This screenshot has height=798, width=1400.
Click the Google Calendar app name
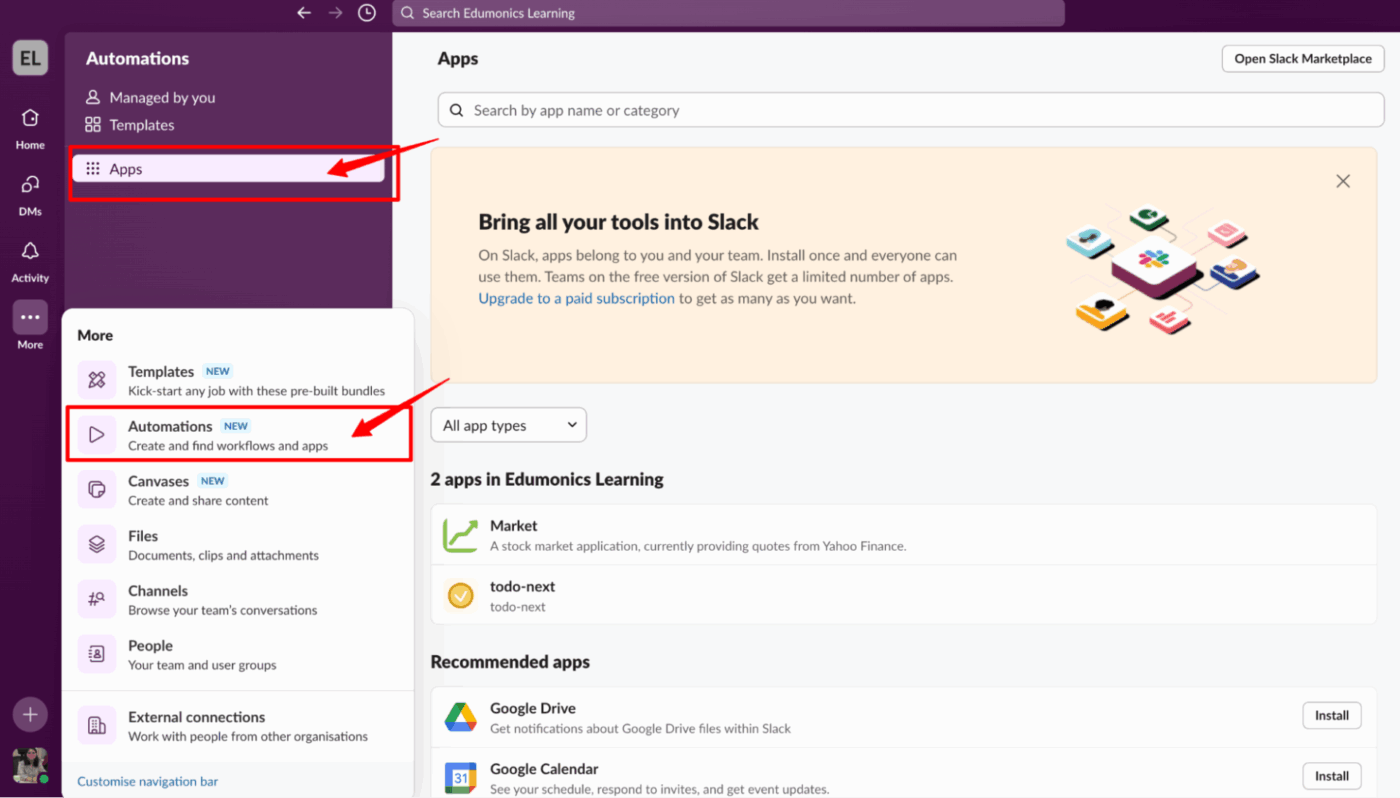(544, 769)
